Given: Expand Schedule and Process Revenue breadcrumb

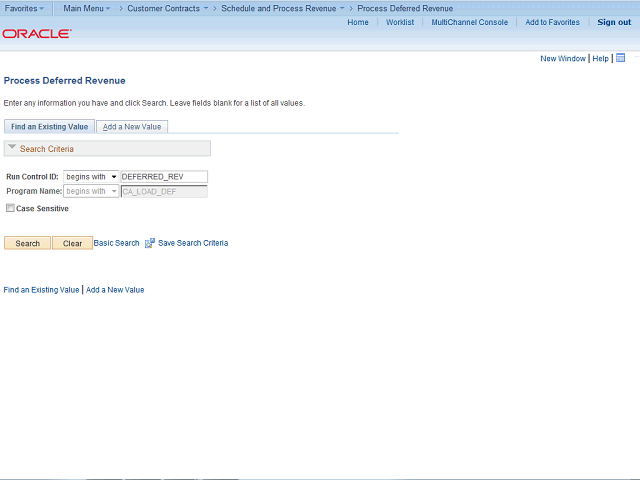Looking at the screenshot, I should 283,8.
